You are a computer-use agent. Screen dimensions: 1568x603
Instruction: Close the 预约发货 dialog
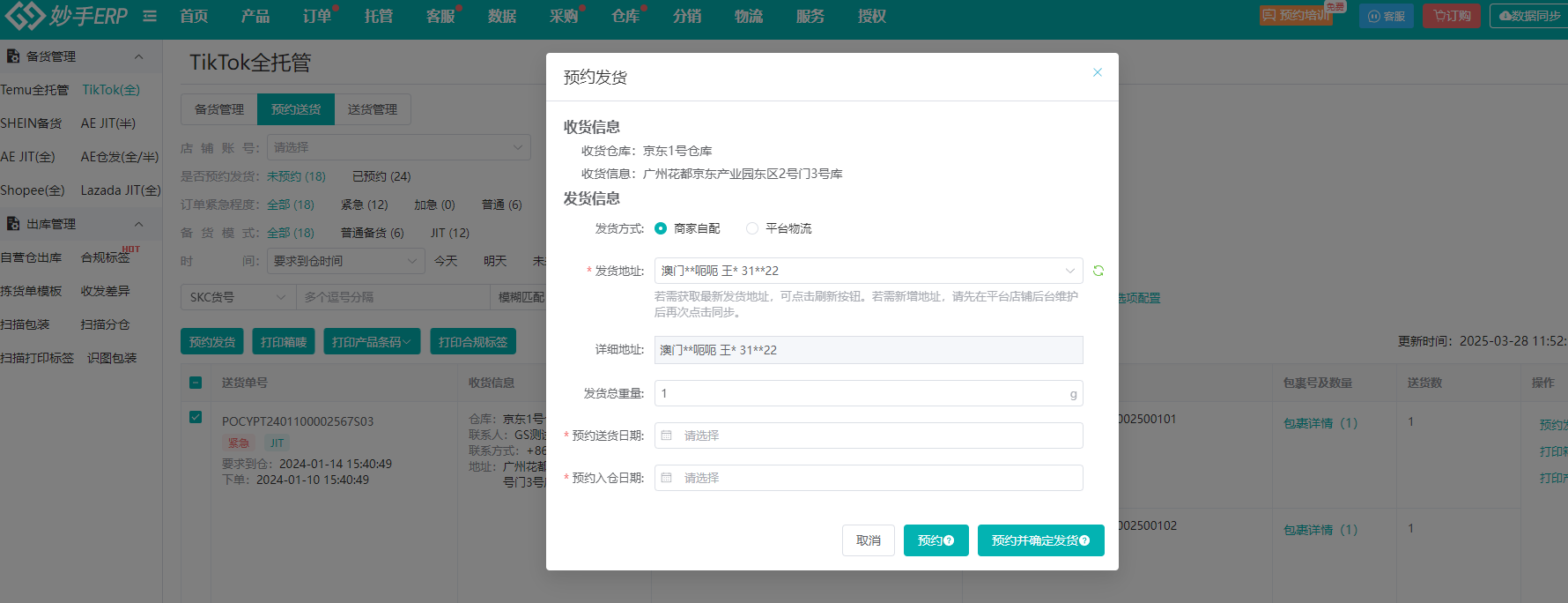click(x=1098, y=72)
